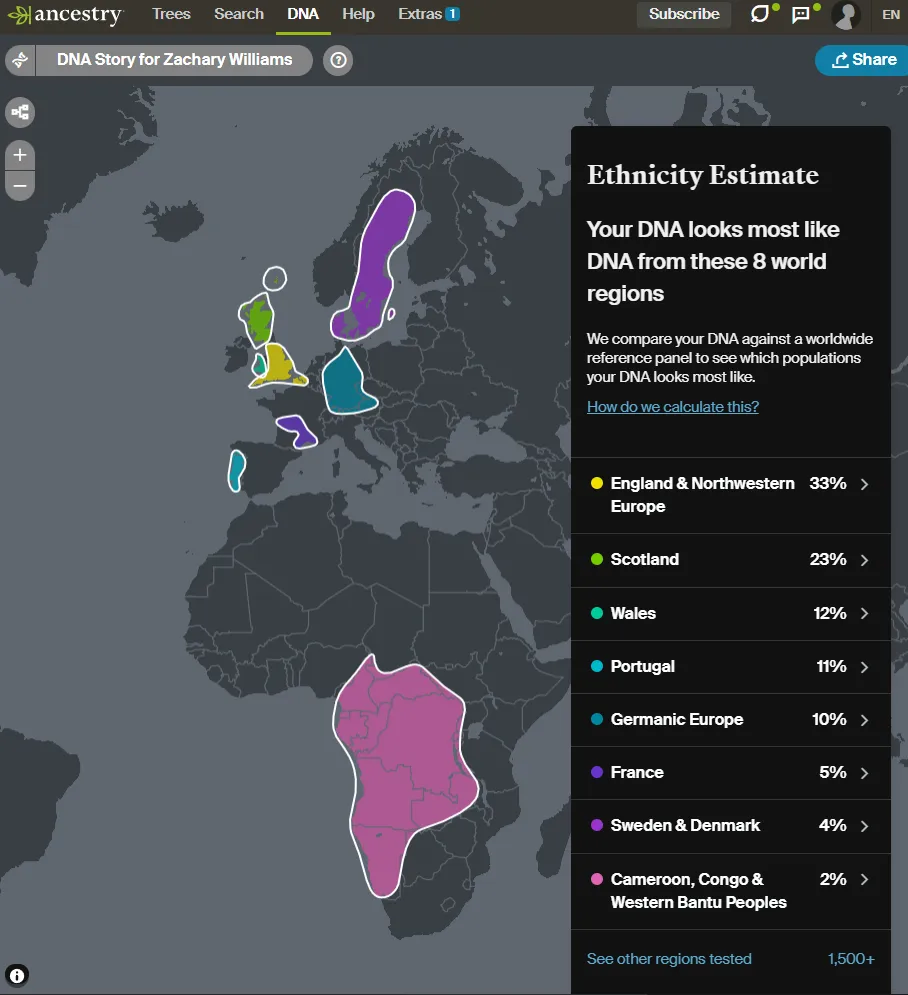Open the Trees menu
Image resolution: width=908 pixels, height=995 pixels.
(x=171, y=14)
